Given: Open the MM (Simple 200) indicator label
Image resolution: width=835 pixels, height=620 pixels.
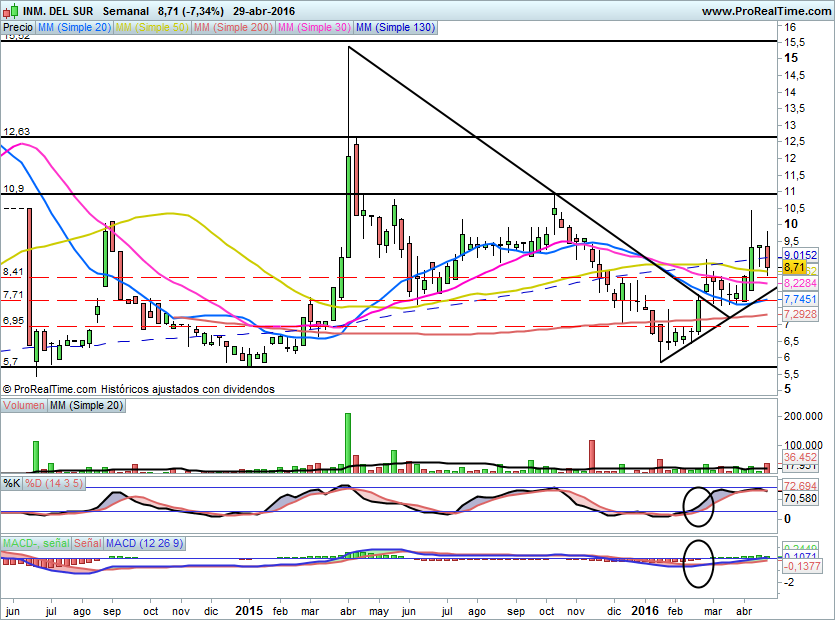Looking at the screenshot, I should (233, 27).
